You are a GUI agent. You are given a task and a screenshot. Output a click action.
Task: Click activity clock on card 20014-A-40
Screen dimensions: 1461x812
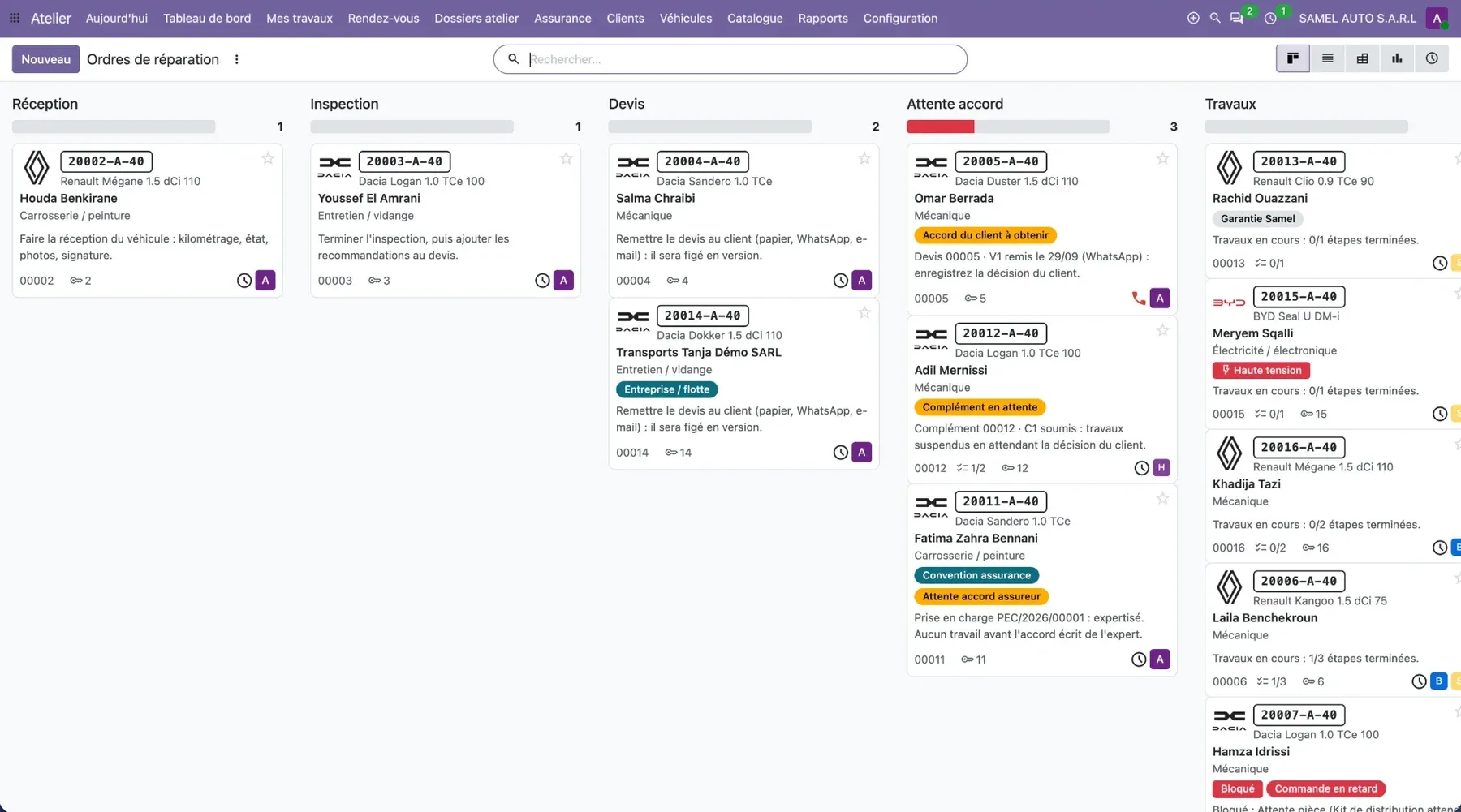point(841,453)
